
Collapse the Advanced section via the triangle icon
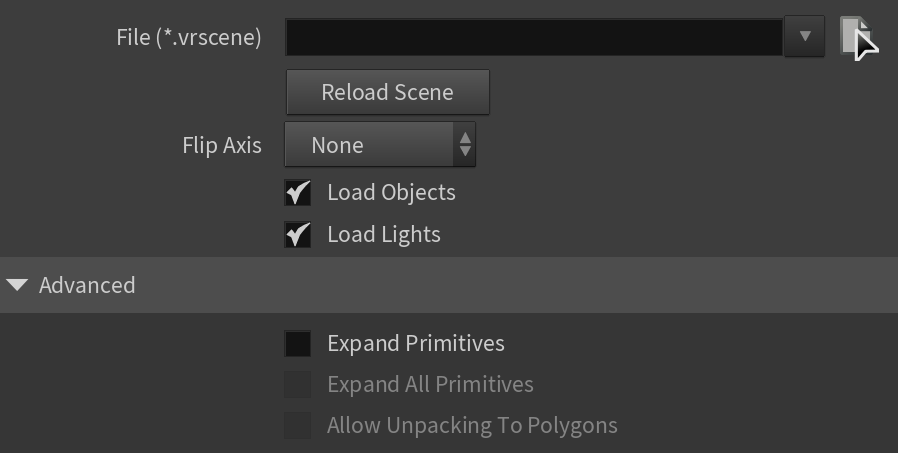18,285
